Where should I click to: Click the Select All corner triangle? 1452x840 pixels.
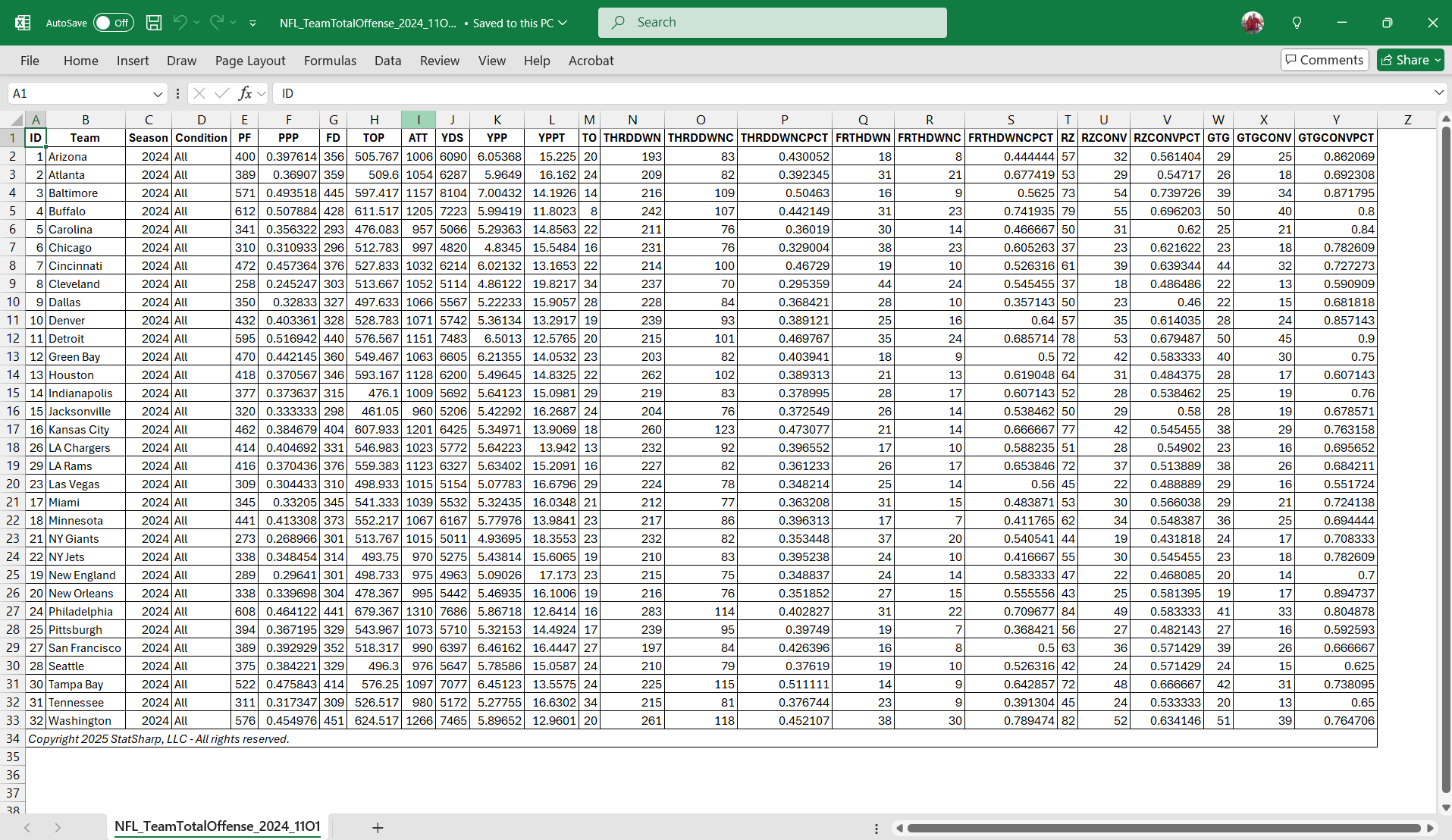pos(17,120)
